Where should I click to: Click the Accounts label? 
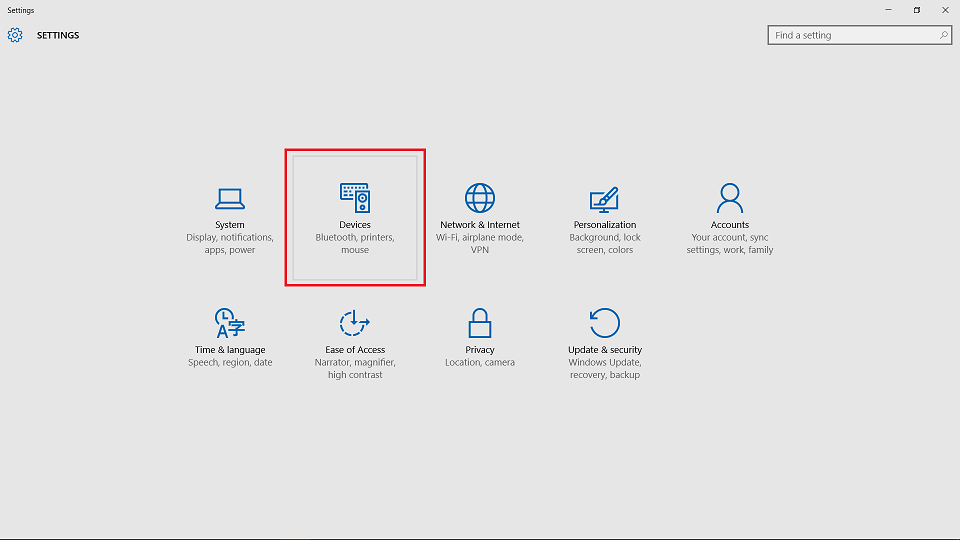pyautogui.click(x=730, y=225)
